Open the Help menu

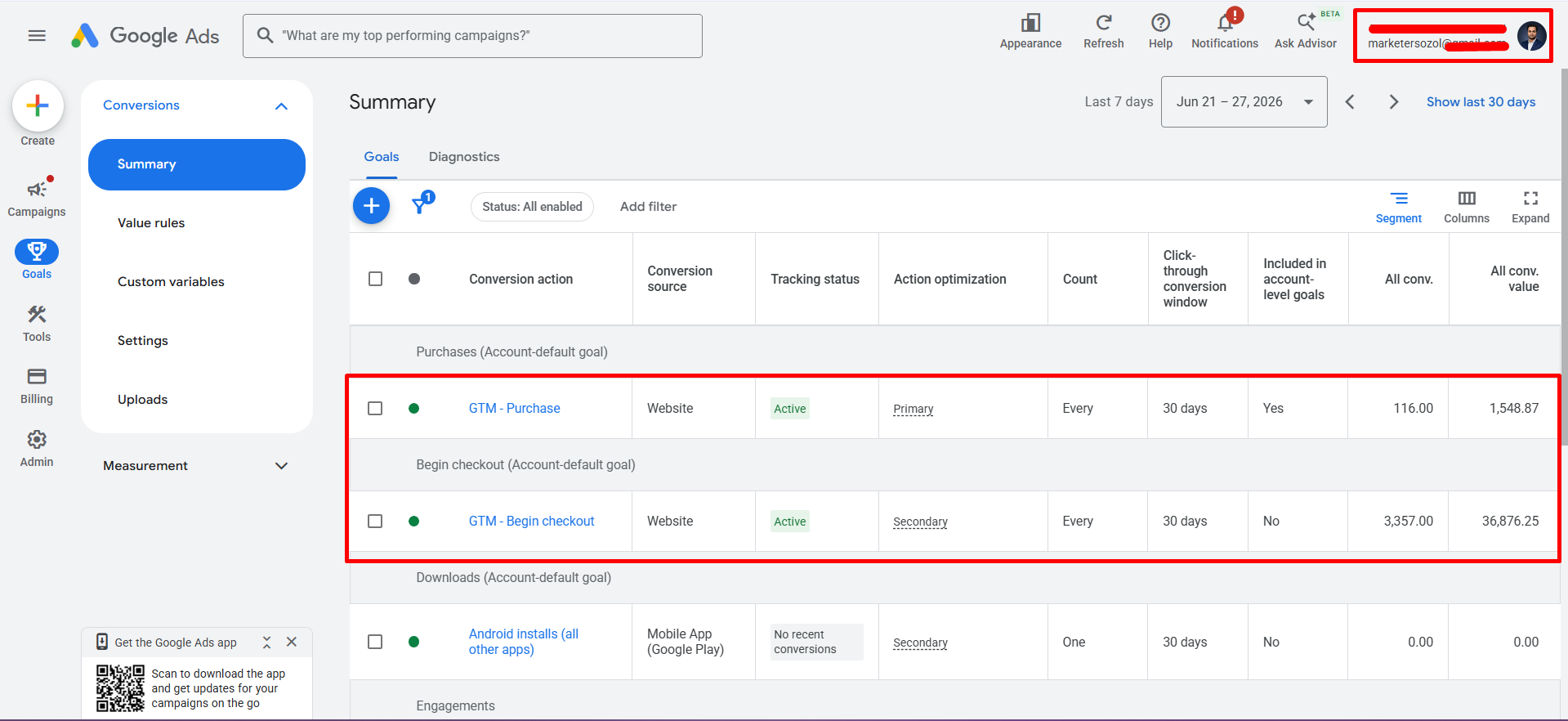pos(1160,31)
